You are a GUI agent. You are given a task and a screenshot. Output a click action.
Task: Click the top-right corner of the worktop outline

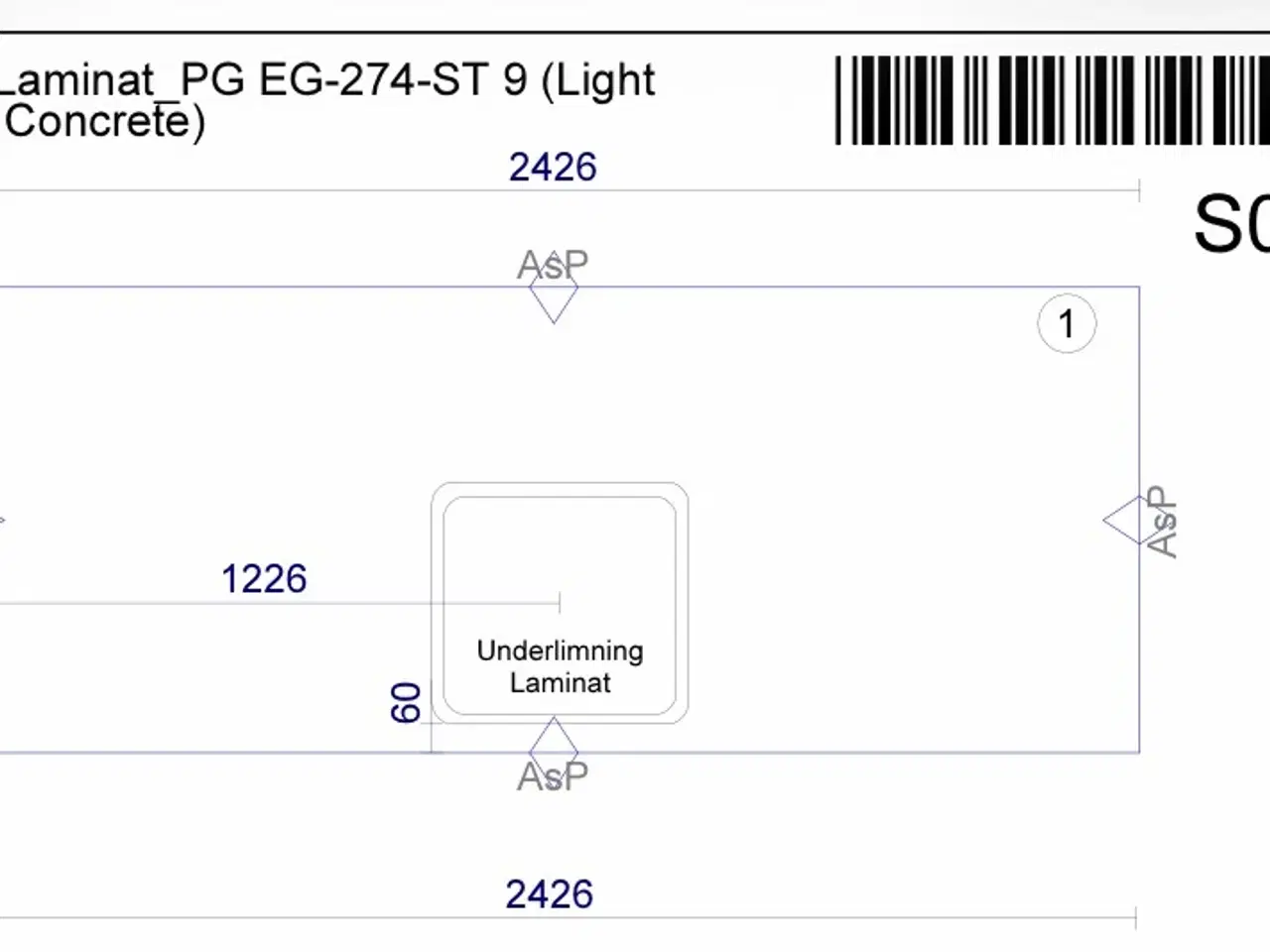coord(1139,288)
